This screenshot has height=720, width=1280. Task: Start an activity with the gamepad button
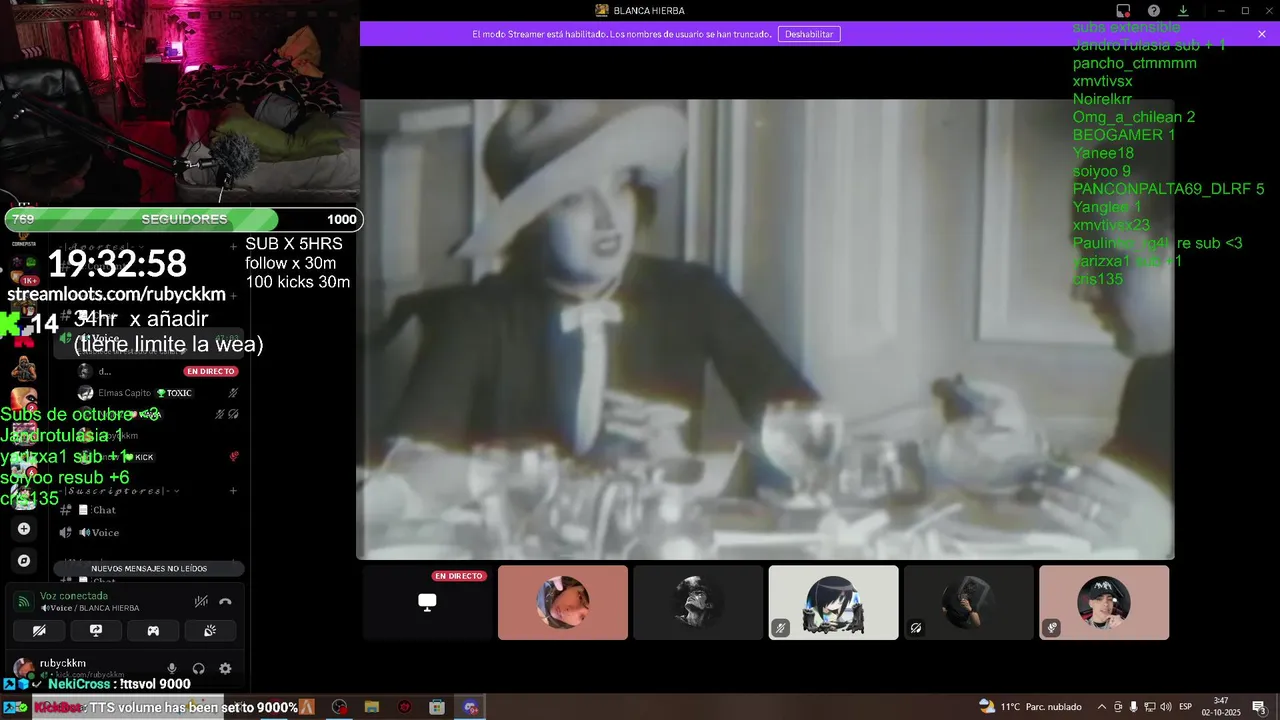tap(153, 631)
